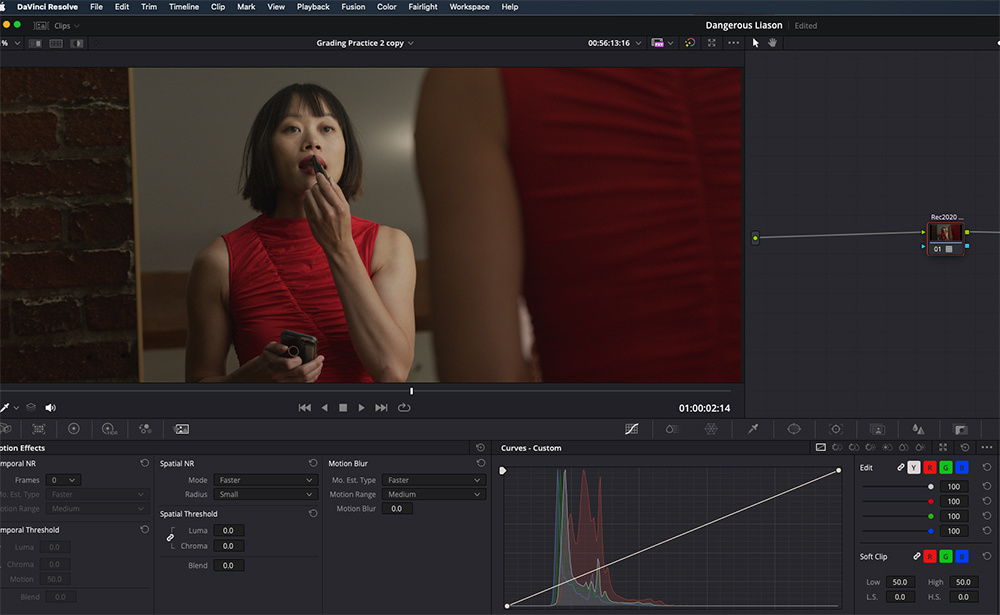The width and height of the screenshot is (1000, 615).
Task: Open the Motion Range Medium dropdown
Action: coord(434,494)
